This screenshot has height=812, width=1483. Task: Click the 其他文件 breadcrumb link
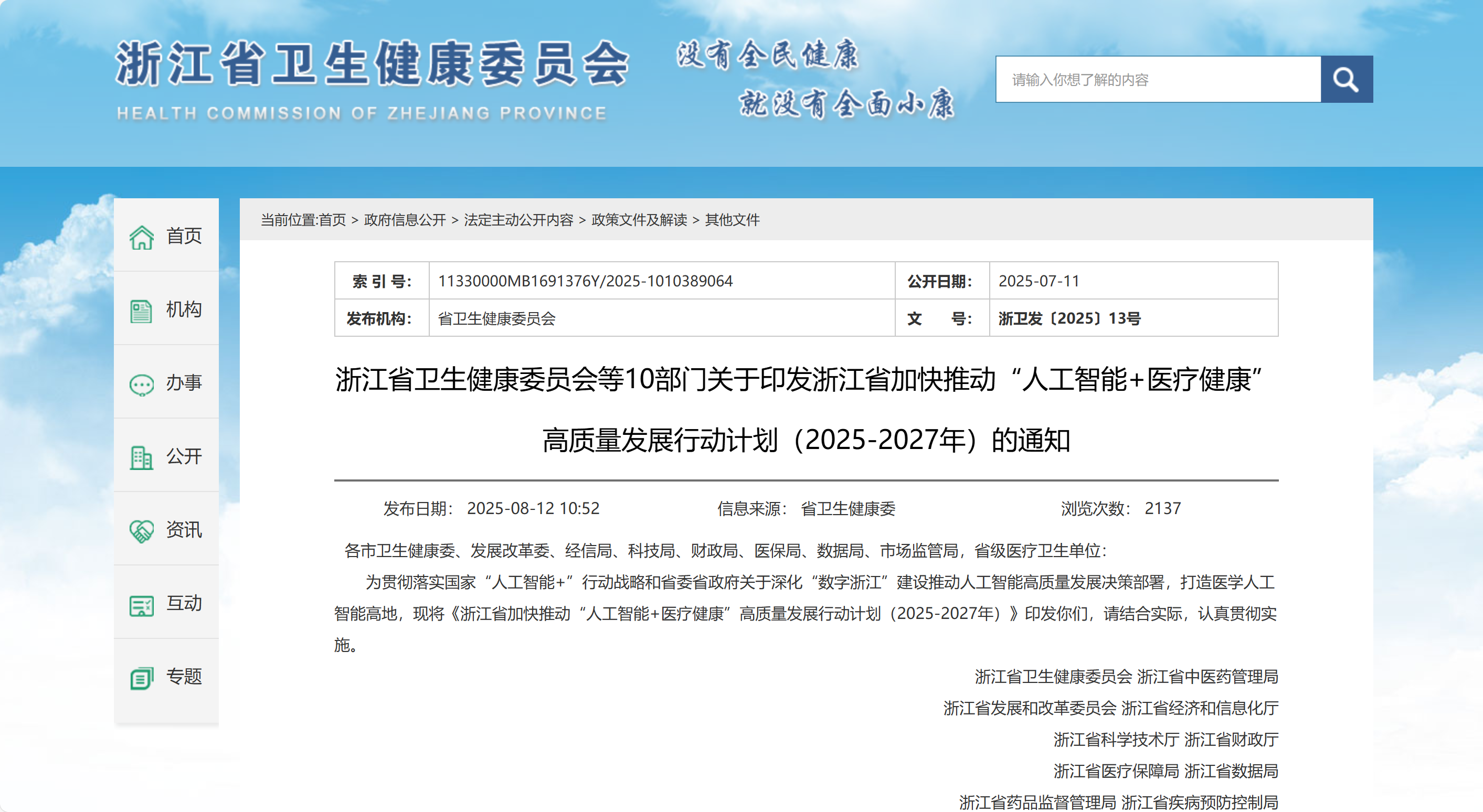[x=732, y=220]
